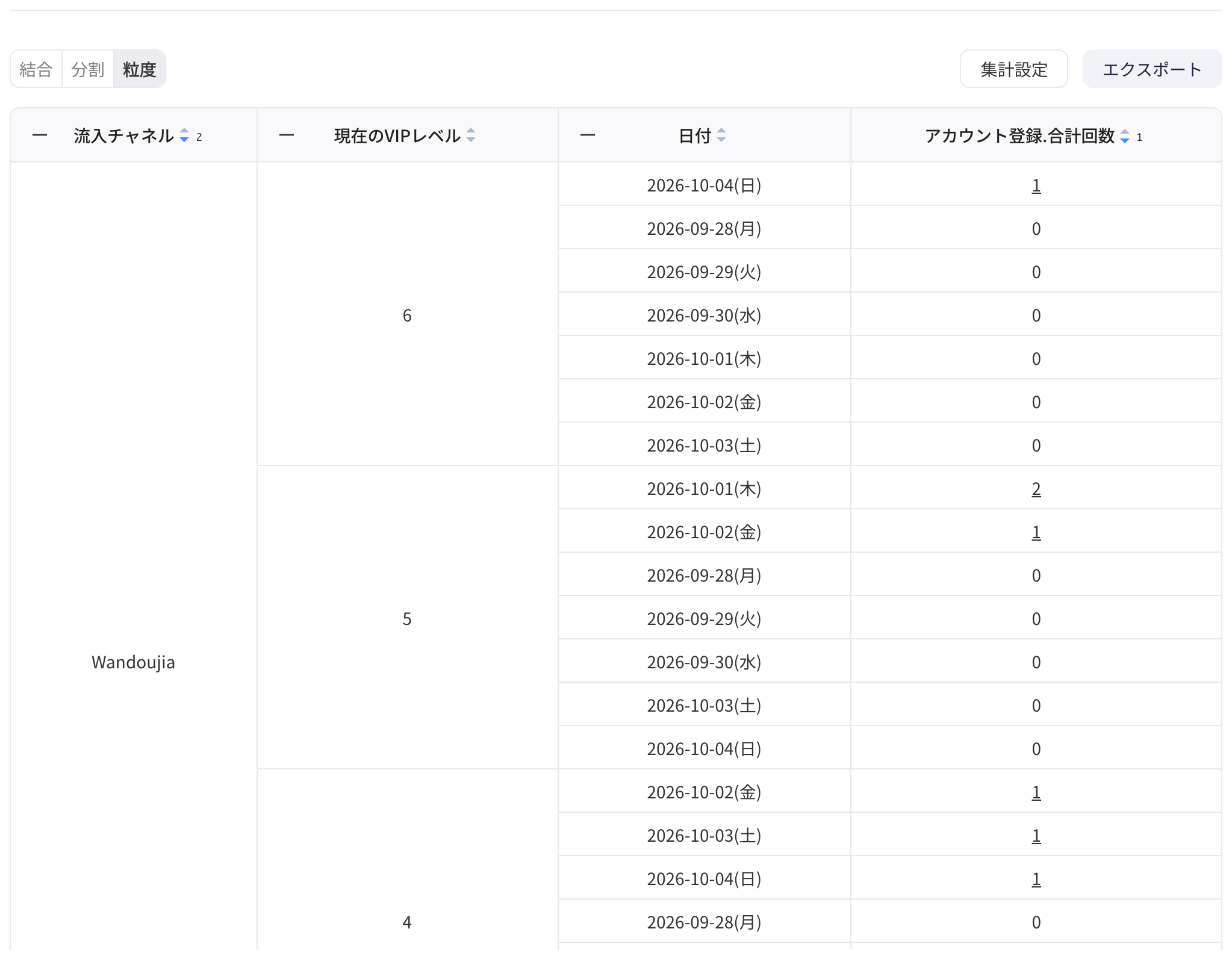Select the Wandoujia channel cell
The width and height of the screenshot is (1232, 979).
pos(134,662)
